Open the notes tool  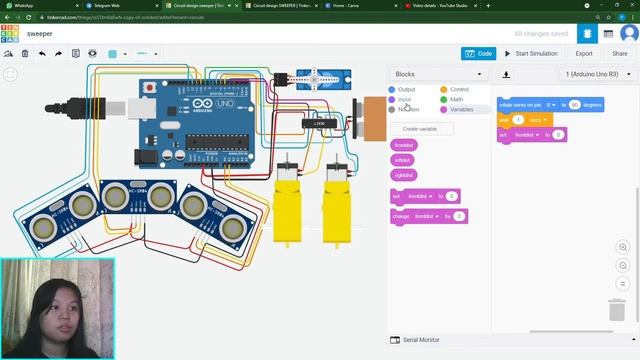point(76,53)
